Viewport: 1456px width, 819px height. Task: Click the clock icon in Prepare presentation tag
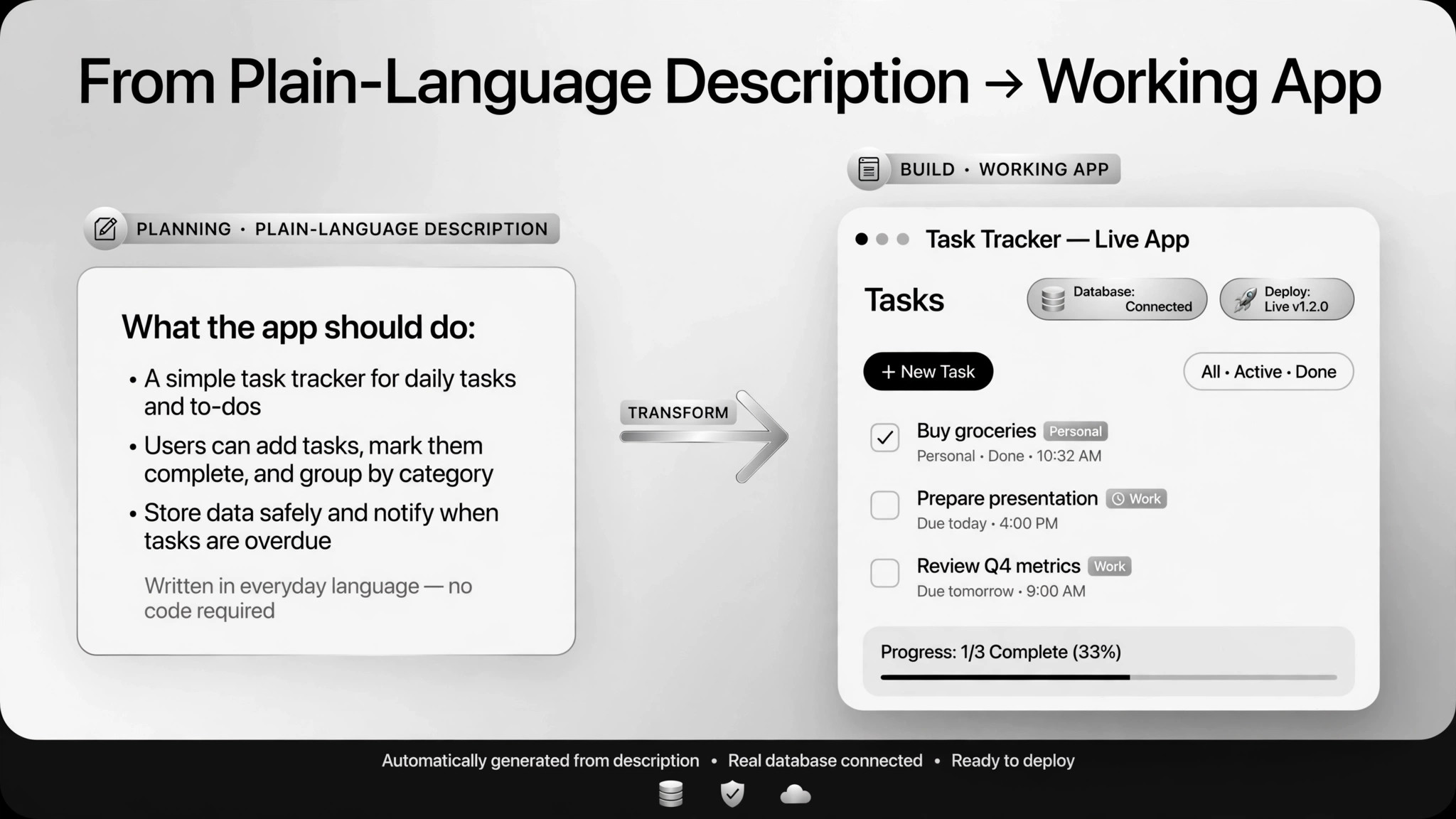click(1118, 499)
